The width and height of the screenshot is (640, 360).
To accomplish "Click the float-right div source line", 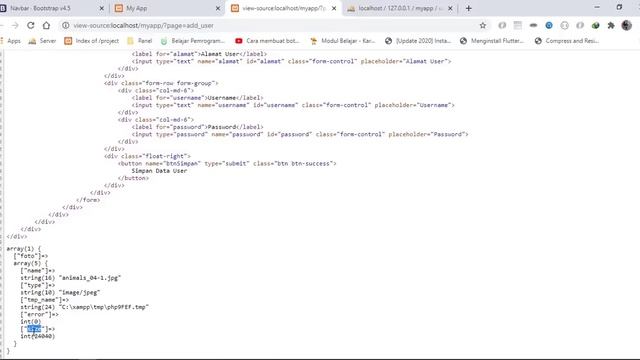I will (147, 156).
